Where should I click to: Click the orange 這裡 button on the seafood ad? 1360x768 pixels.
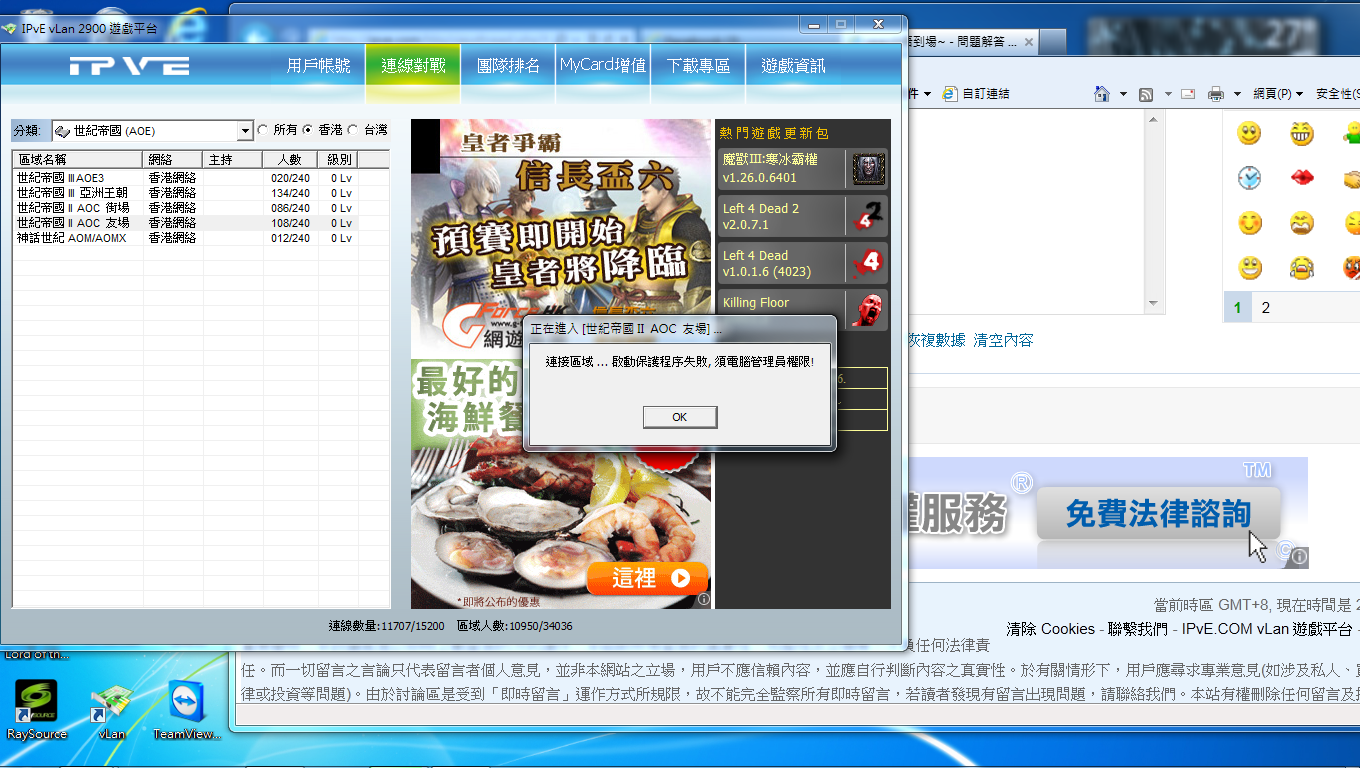coord(648,578)
